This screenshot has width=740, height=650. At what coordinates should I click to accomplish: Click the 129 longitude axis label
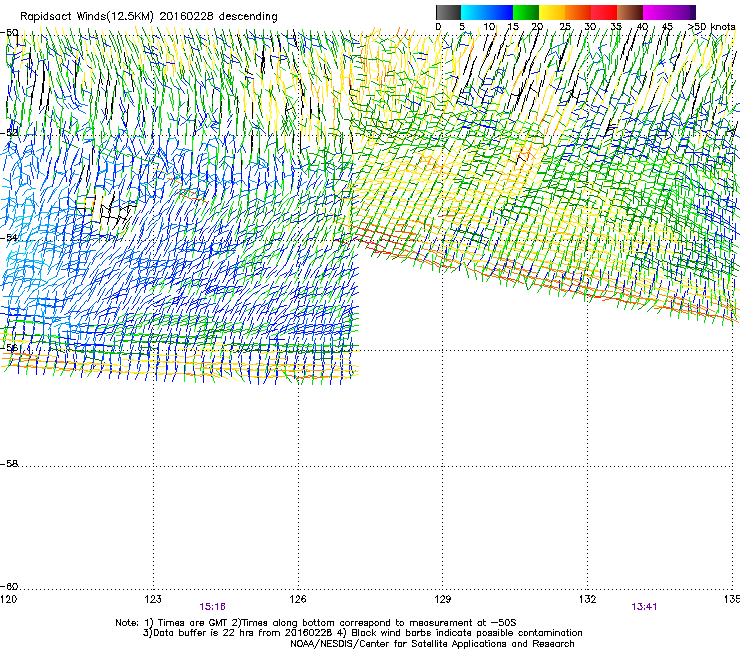442,599
